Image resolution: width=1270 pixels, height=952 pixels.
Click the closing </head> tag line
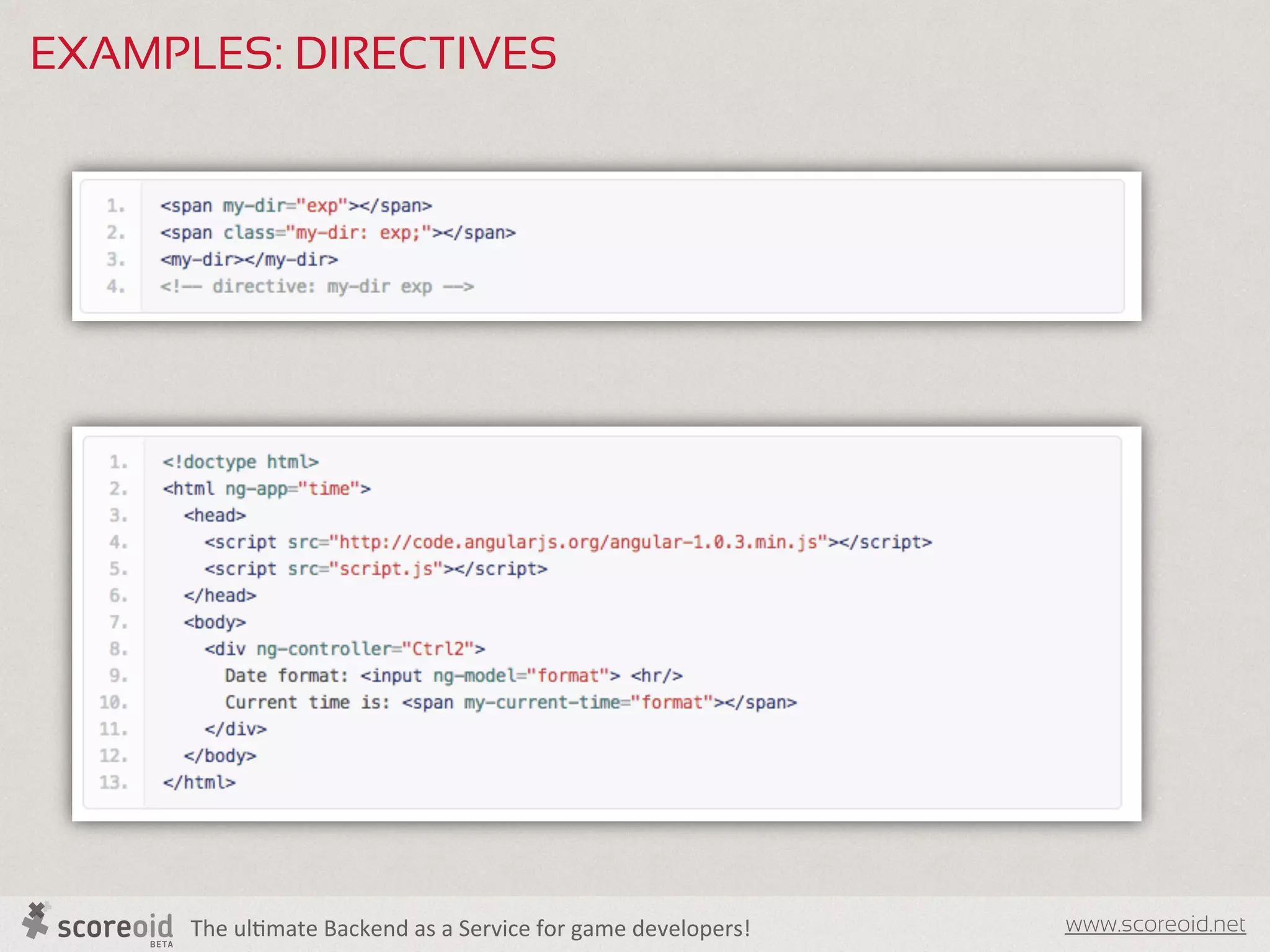click(220, 595)
